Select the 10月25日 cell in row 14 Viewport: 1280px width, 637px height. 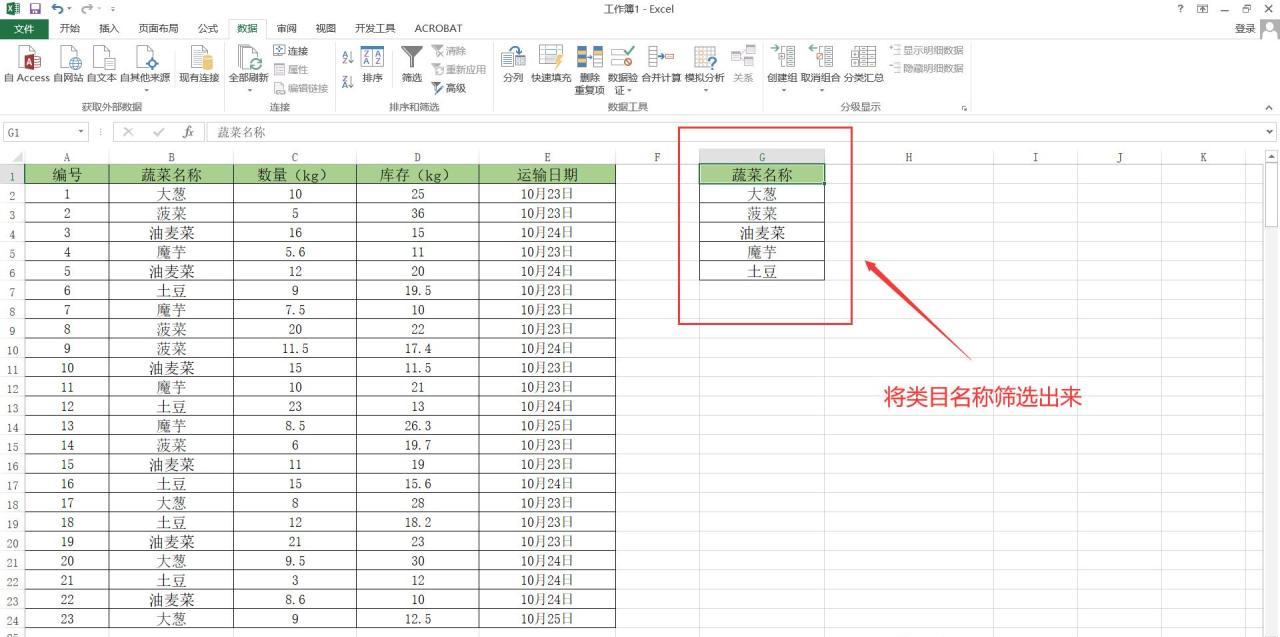pyautogui.click(x=547, y=426)
